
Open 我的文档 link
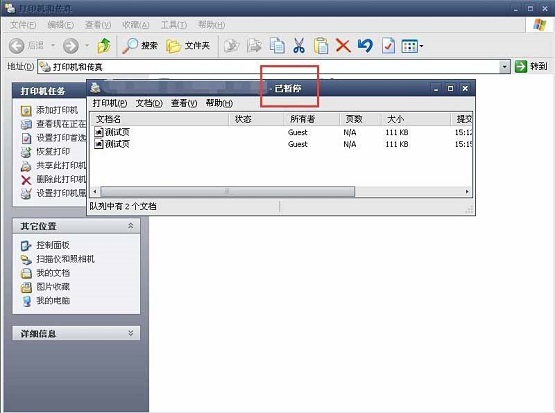(53, 273)
